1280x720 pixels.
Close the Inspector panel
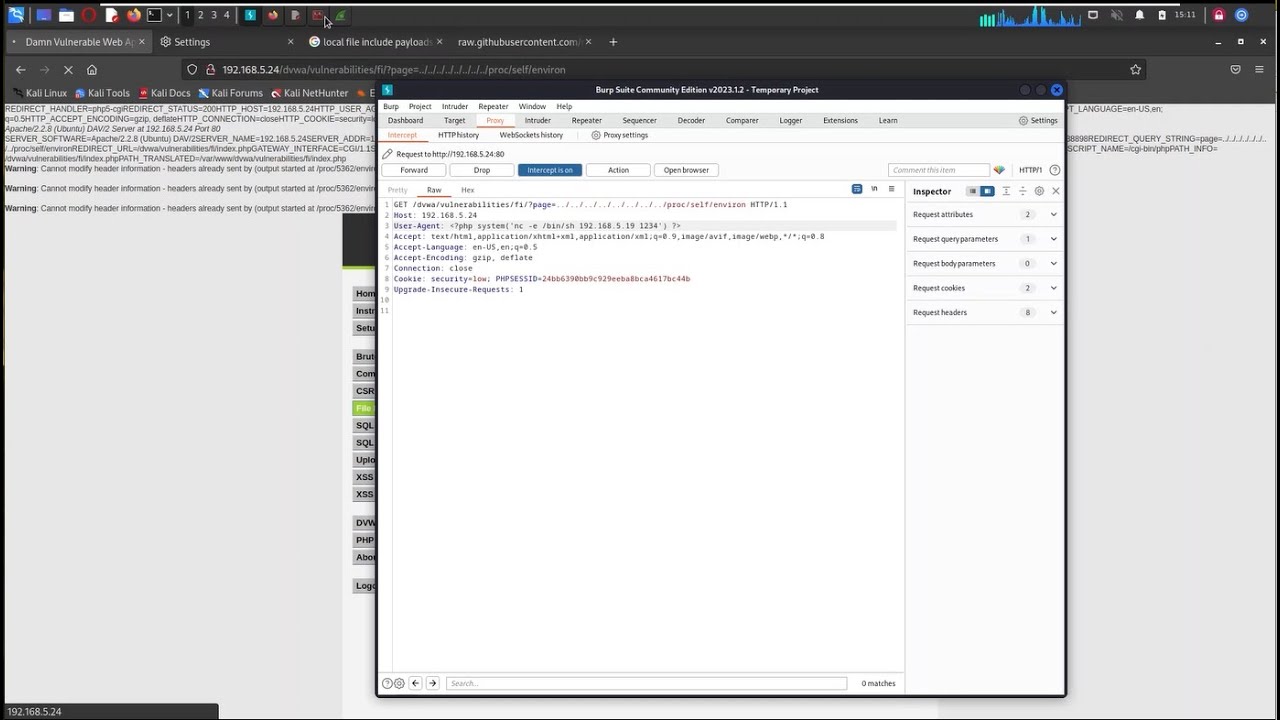[1055, 191]
